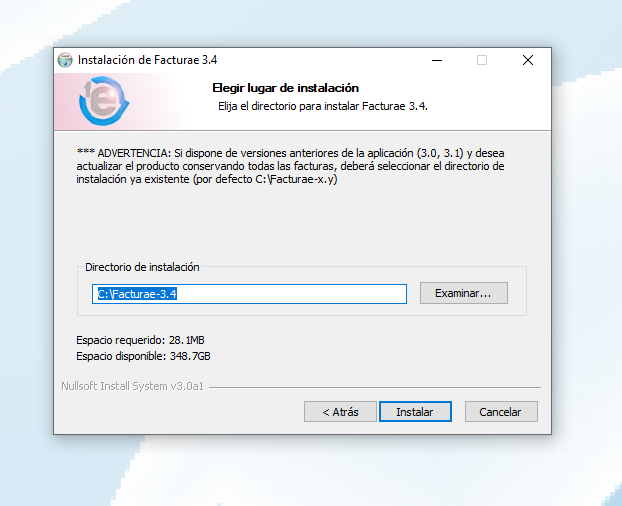Go back with the Atrás button
622x506 pixels.
point(340,412)
